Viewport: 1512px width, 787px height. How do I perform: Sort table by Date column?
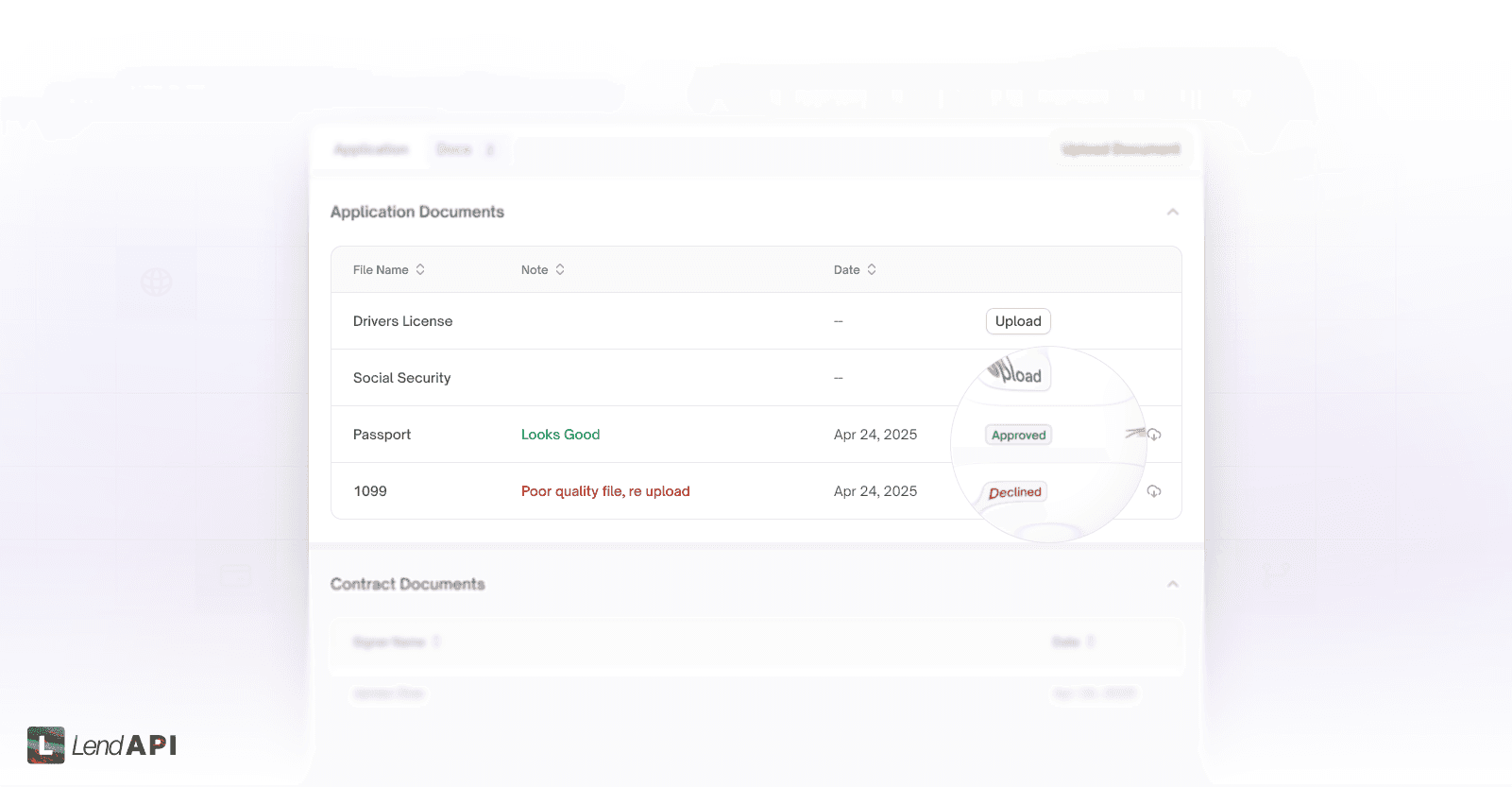click(x=872, y=269)
